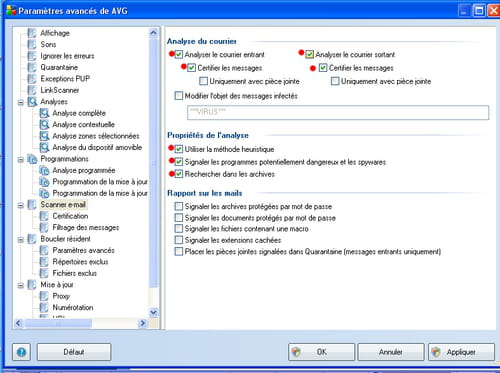This screenshot has width=500, height=373.
Task: Click the Numérotation page icon
Action: point(44,307)
